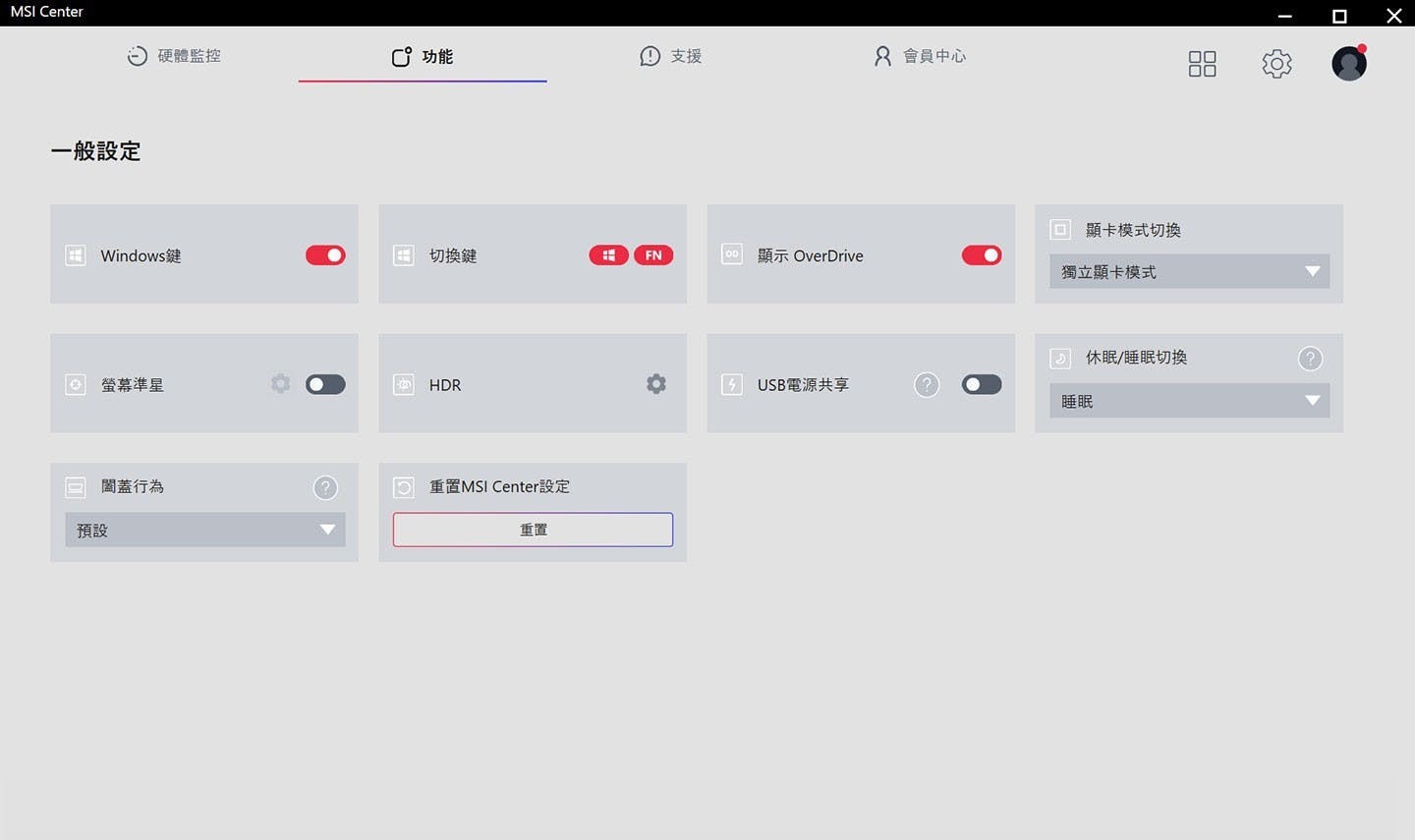Expand the 顯卡模式切換 dropdown
Viewport: 1415px width, 840px height.
[1189, 272]
